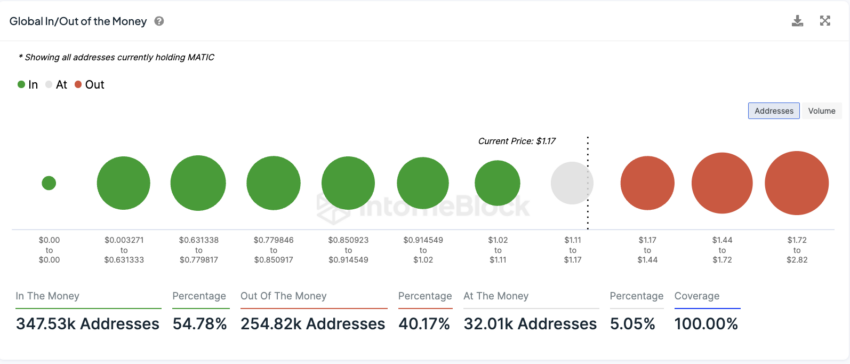
Task: Click the small green $0.00 bubble
Action: tap(49, 183)
